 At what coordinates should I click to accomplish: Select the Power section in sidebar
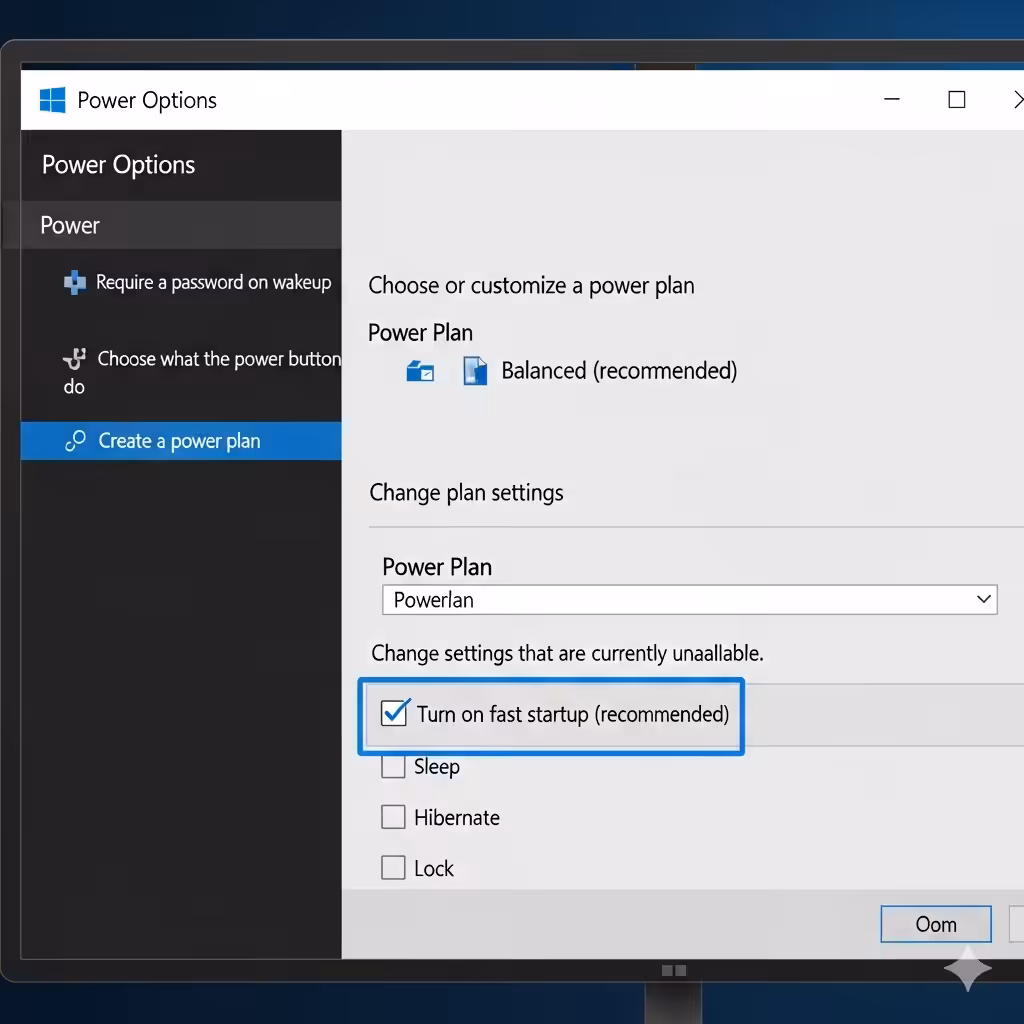[181, 225]
